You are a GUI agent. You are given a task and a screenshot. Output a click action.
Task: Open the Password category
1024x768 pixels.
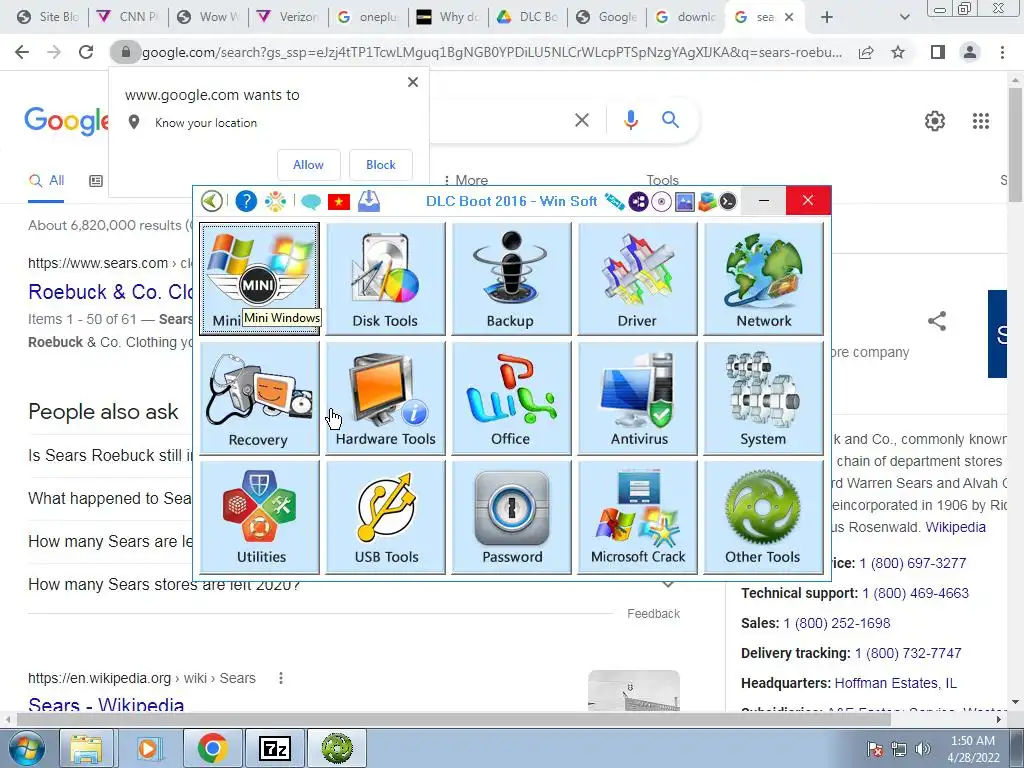pos(511,517)
